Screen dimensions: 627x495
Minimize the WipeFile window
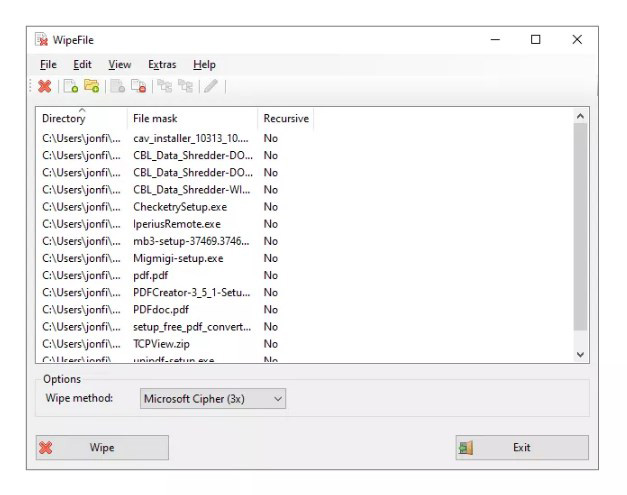click(x=495, y=40)
